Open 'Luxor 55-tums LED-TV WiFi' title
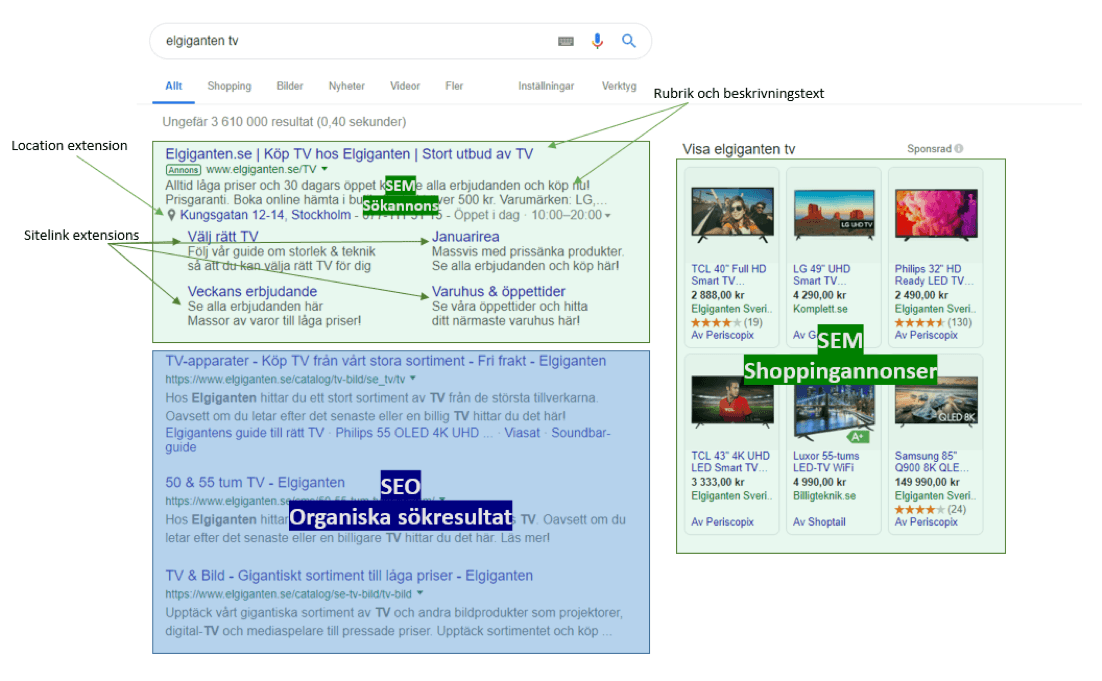The width and height of the screenshot is (1102, 681). click(x=826, y=462)
